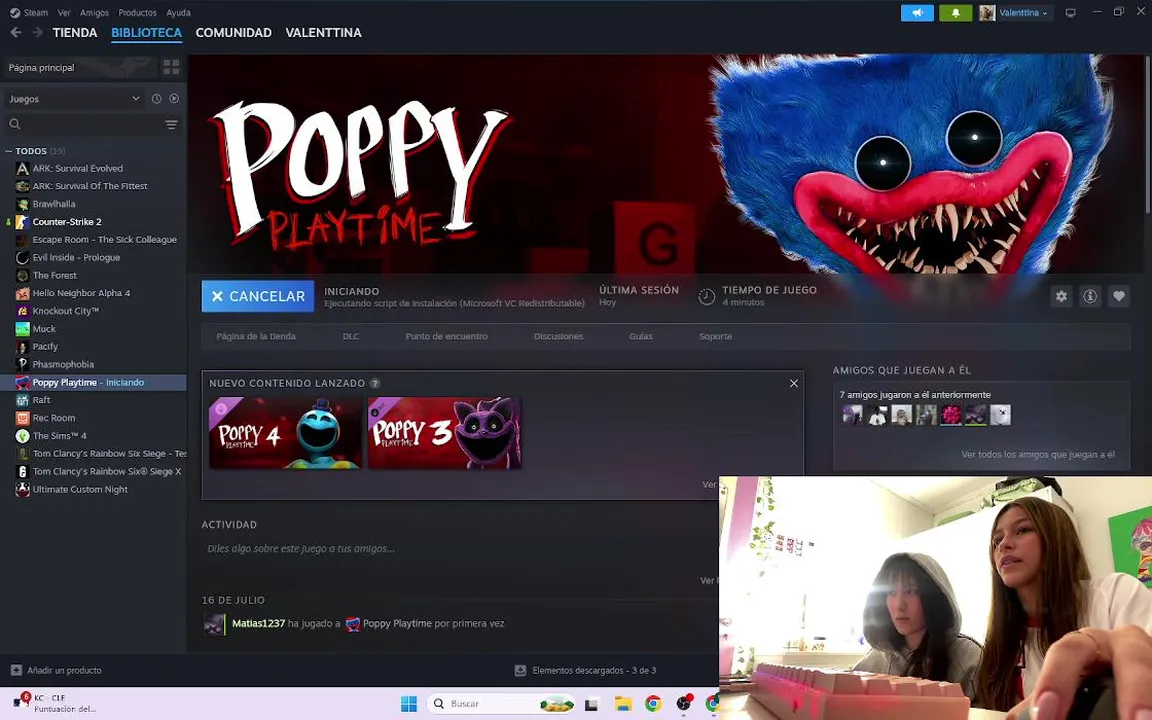
Task: Click Matias1237 username in activity
Action: tap(258, 624)
